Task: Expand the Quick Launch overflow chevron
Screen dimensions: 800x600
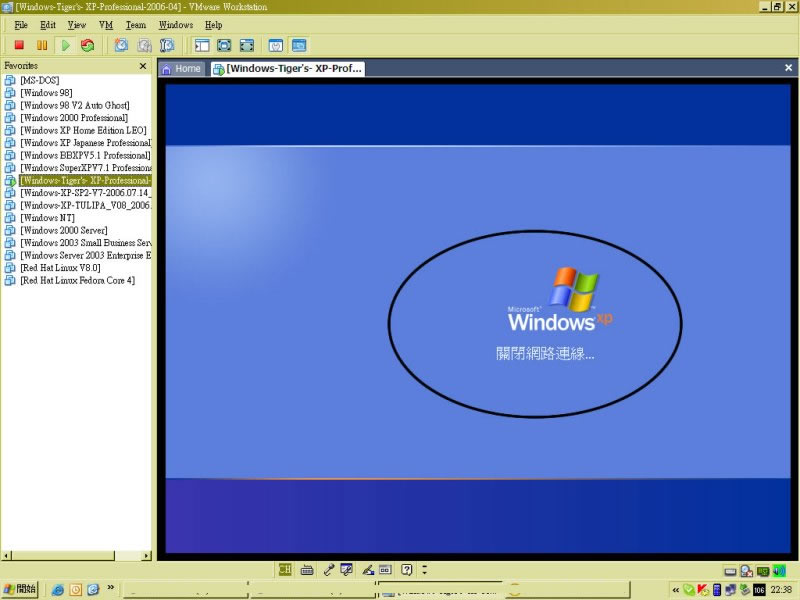Action: 110,587
